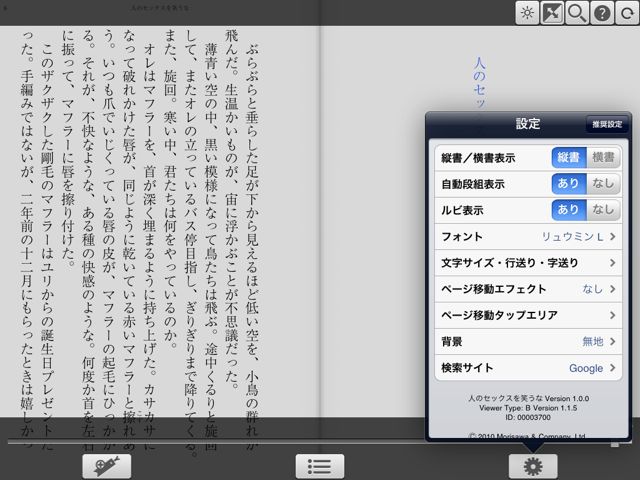Open the 検索サイト search site row
Viewport: 640px width, 480px height.
528,368
